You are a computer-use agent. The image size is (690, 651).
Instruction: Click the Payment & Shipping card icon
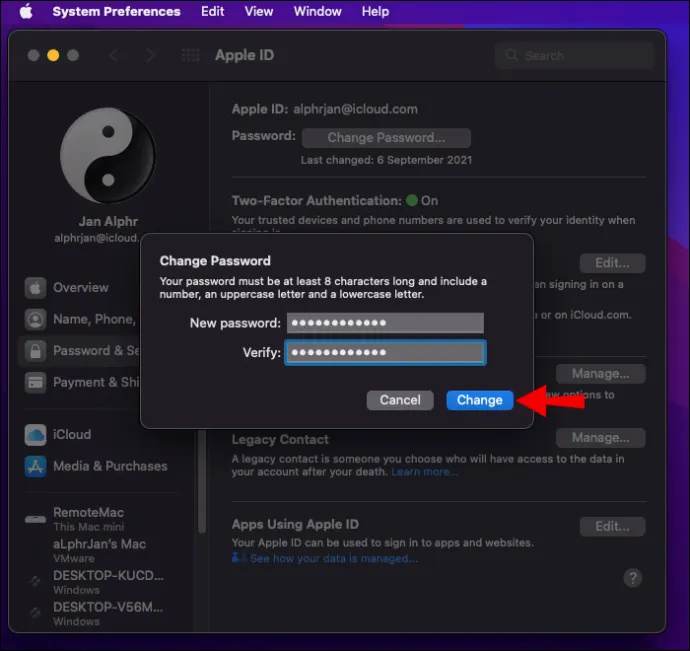click(x=35, y=383)
